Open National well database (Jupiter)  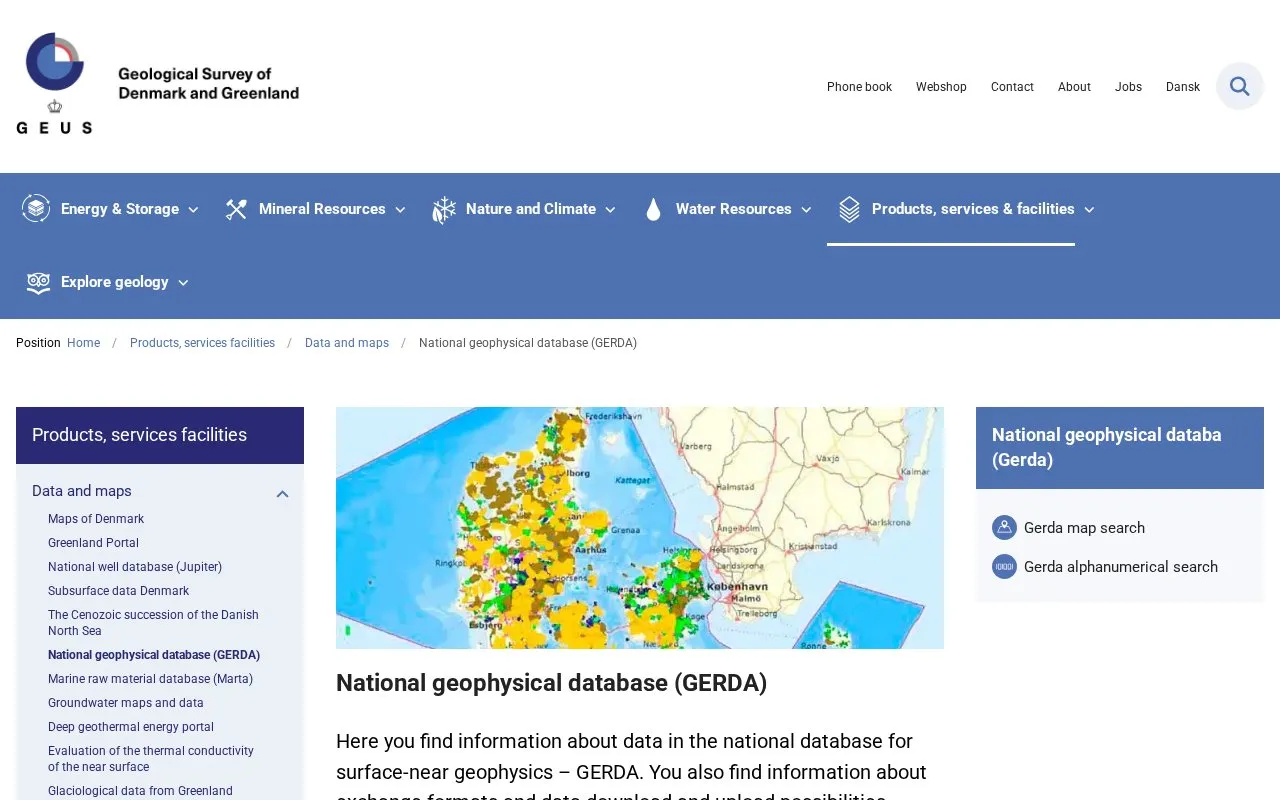click(135, 567)
